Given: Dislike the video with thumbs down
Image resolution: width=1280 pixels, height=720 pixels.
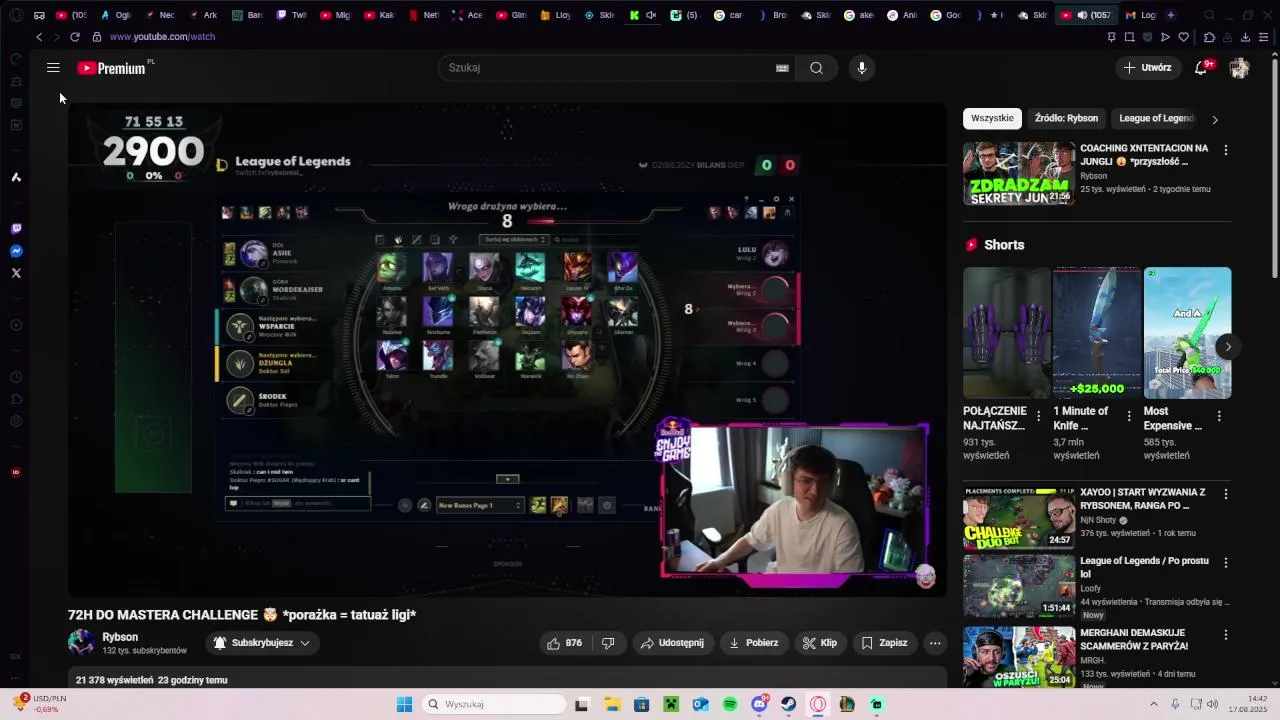Looking at the screenshot, I should (608, 643).
